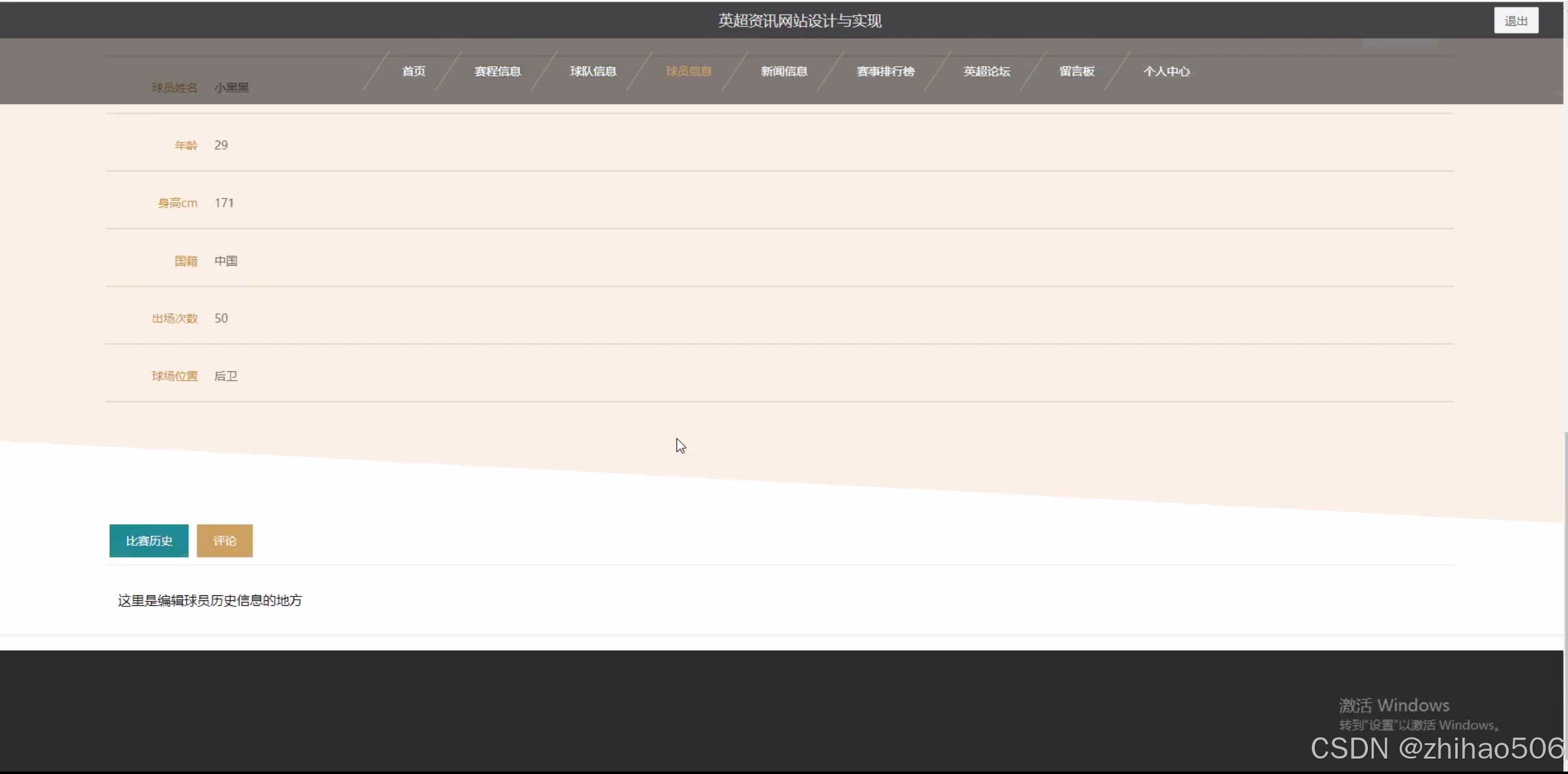Click the height value 171
Image resolution: width=1568 pixels, height=774 pixels.
tap(224, 203)
